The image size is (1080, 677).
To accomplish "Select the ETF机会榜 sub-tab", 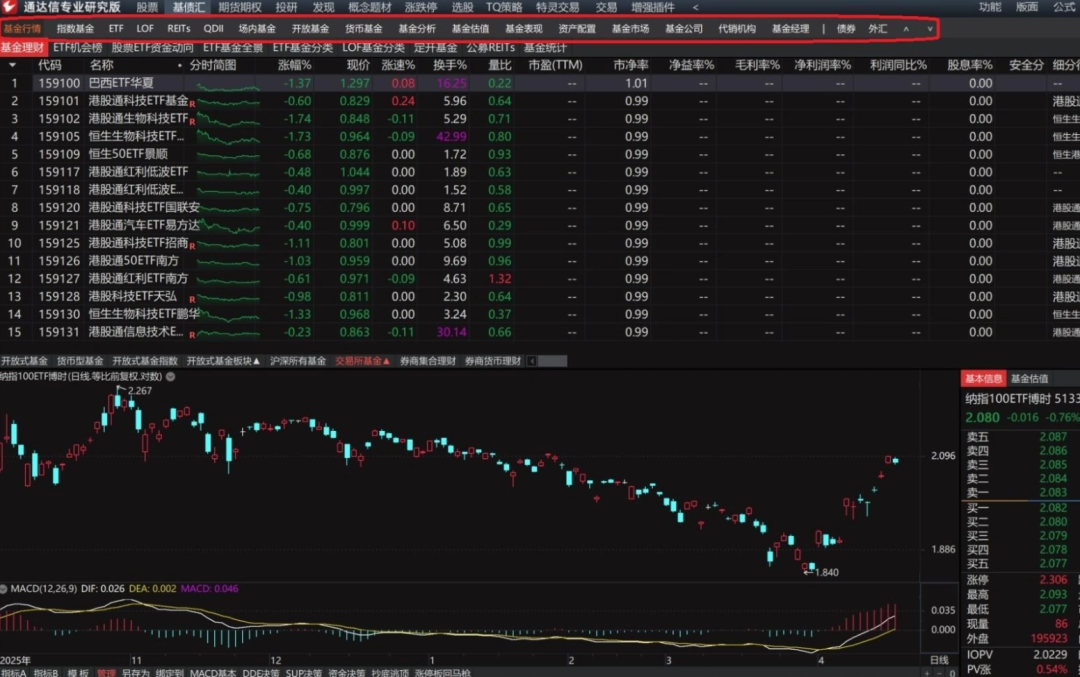I will click(78, 47).
